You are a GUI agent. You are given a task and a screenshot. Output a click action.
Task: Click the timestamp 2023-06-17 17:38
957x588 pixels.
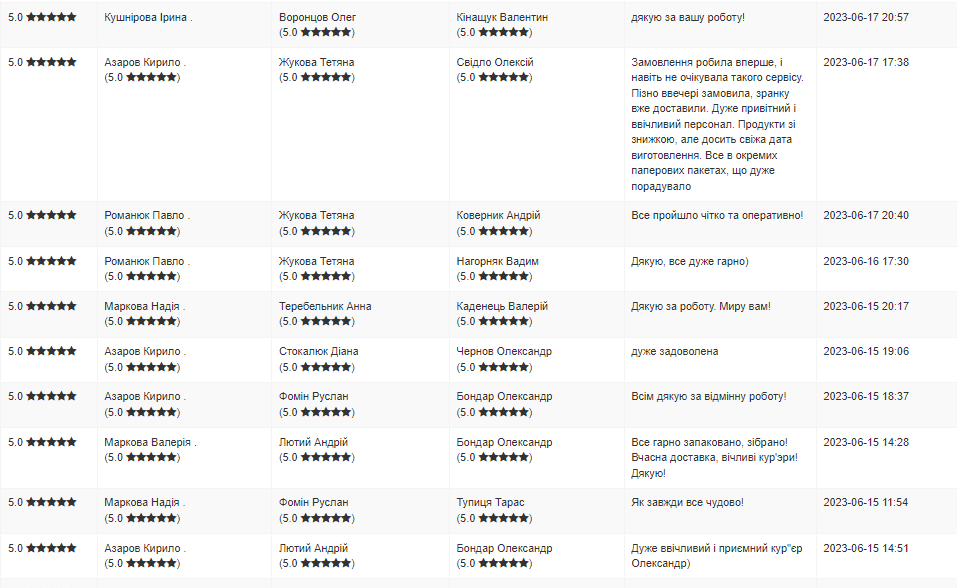point(866,62)
